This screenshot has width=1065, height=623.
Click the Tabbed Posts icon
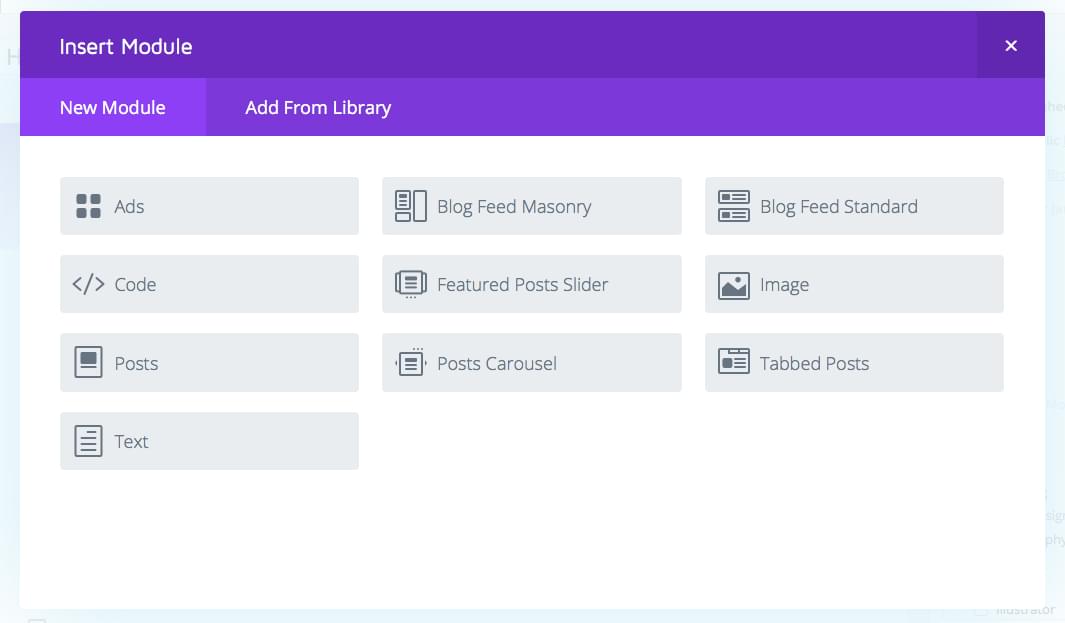(733, 362)
